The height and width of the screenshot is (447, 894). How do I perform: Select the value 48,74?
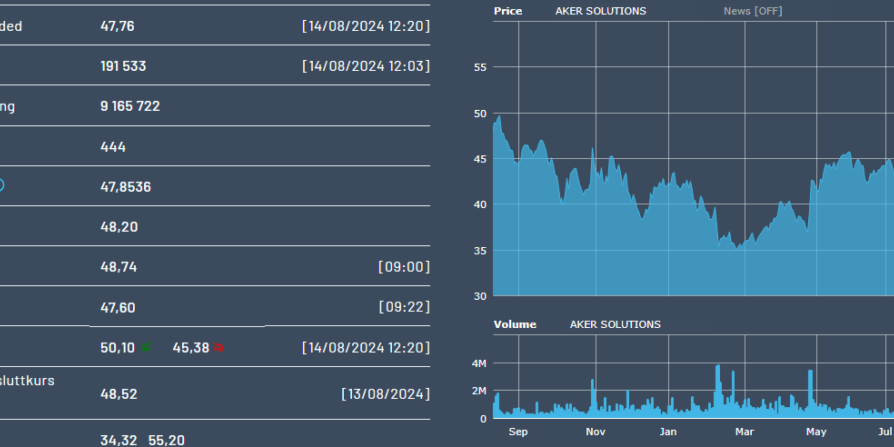point(119,267)
